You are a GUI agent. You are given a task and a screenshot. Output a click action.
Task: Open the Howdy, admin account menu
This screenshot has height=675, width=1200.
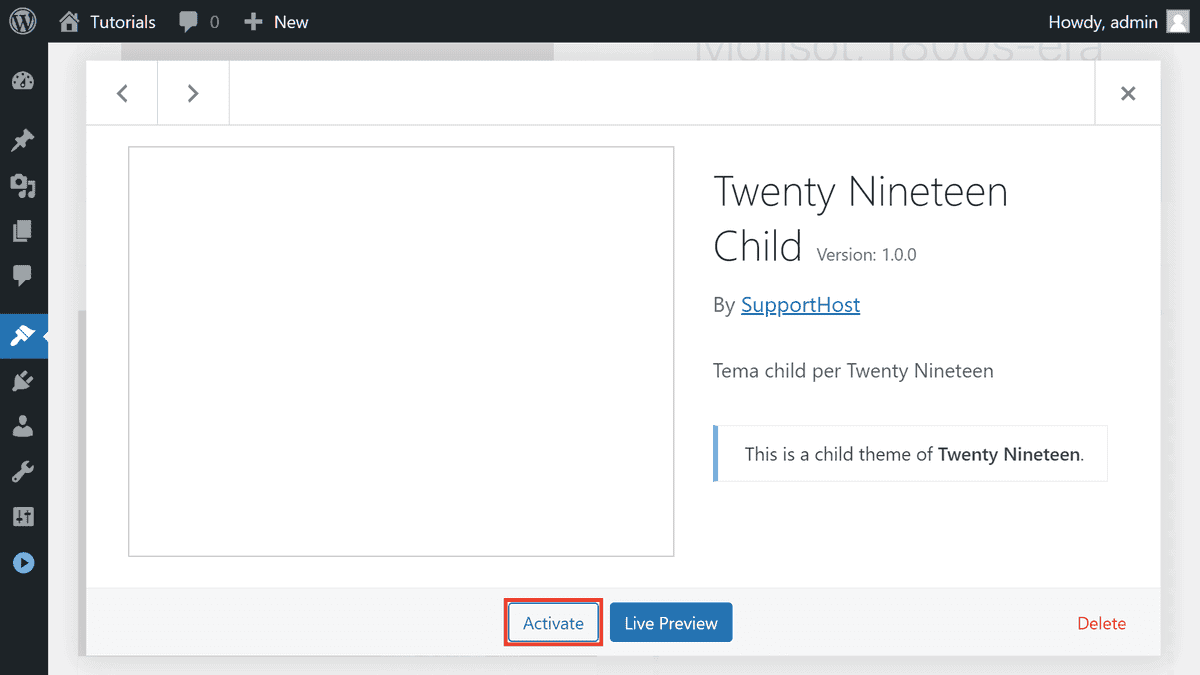coord(1118,21)
